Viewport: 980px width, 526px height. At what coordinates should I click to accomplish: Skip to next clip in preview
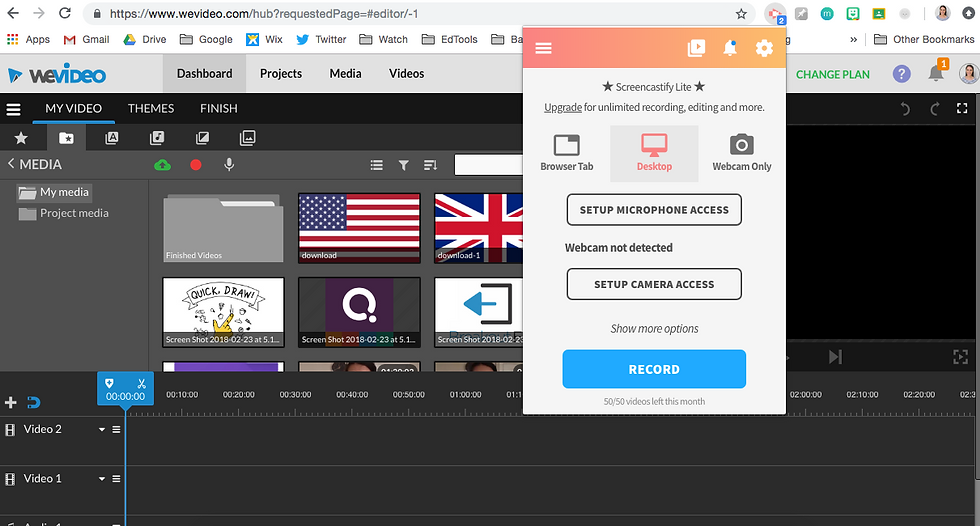point(836,357)
